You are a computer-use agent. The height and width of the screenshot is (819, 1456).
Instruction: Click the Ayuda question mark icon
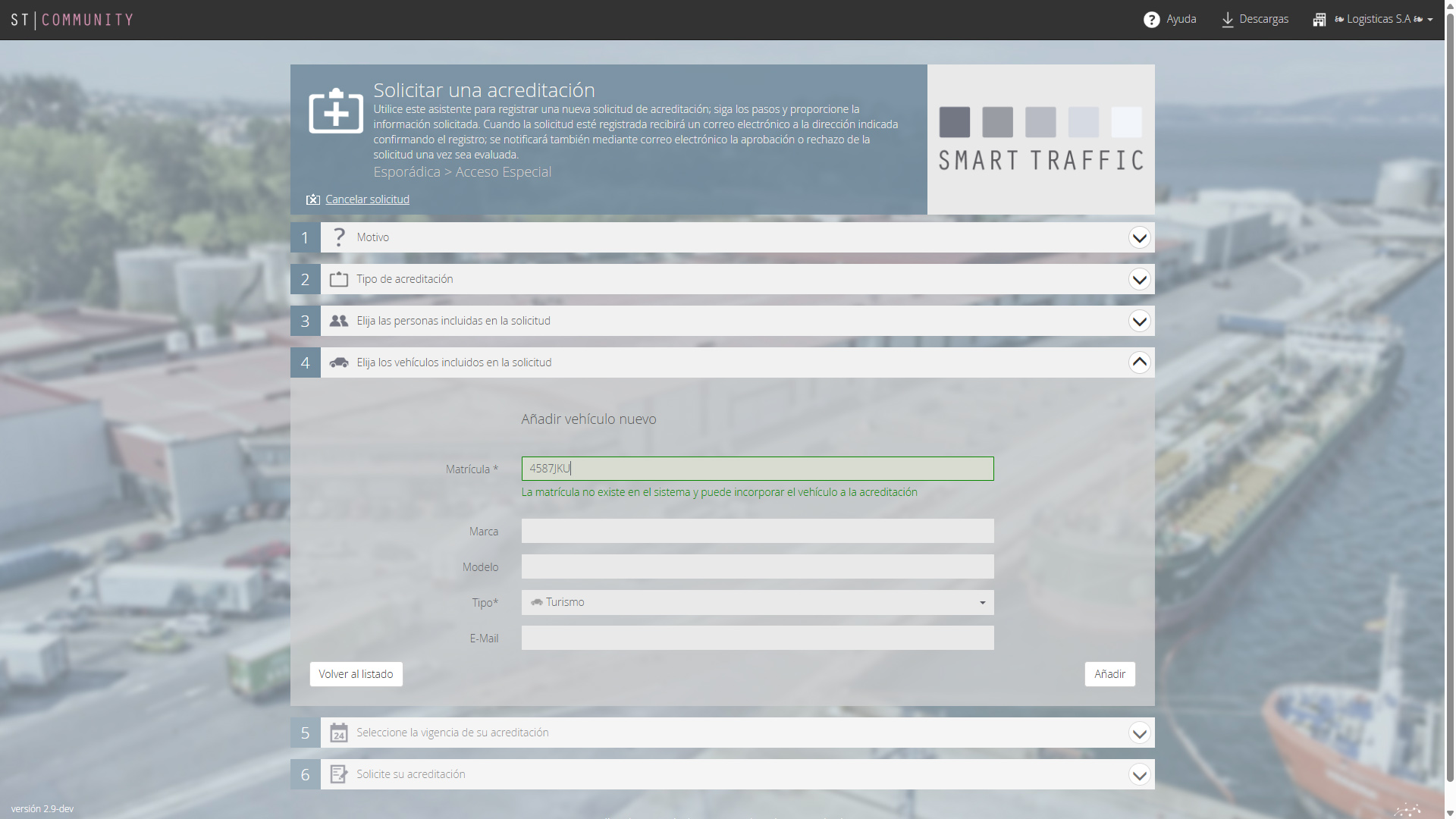pyautogui.click(x=1151, y=20)
